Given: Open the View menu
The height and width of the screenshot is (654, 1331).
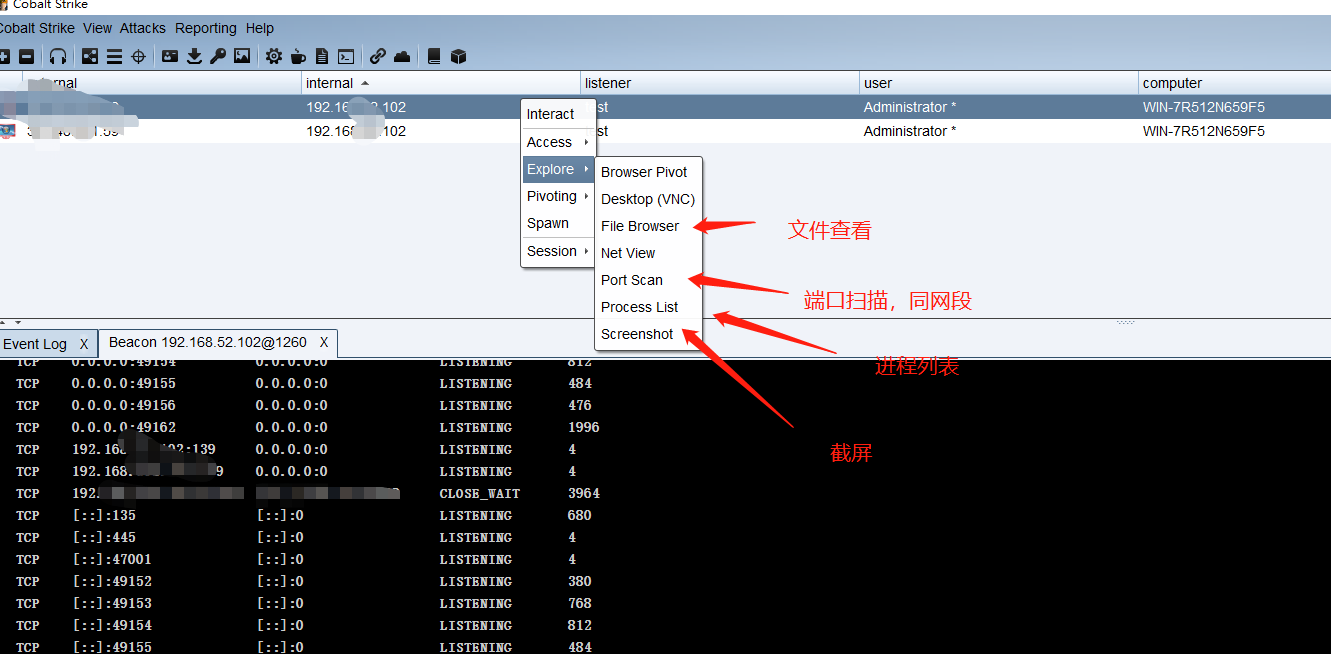Looking at the screenshot, I should 98,28.
